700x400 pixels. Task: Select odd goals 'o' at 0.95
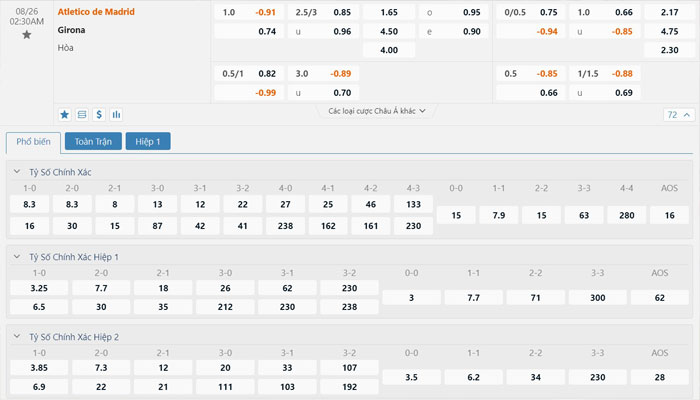point(454,12)
